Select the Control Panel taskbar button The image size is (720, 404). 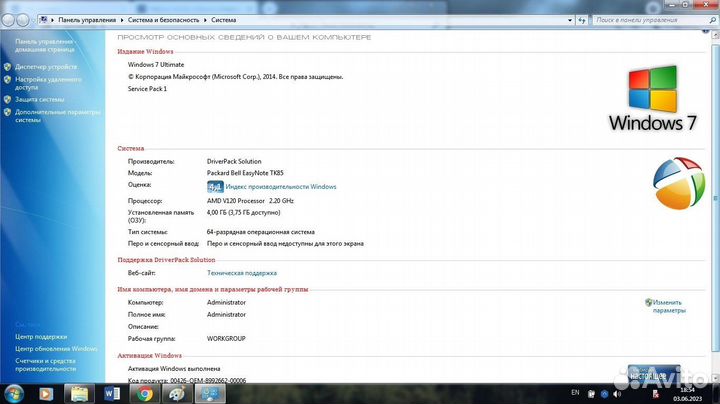[x=210, y=394]
